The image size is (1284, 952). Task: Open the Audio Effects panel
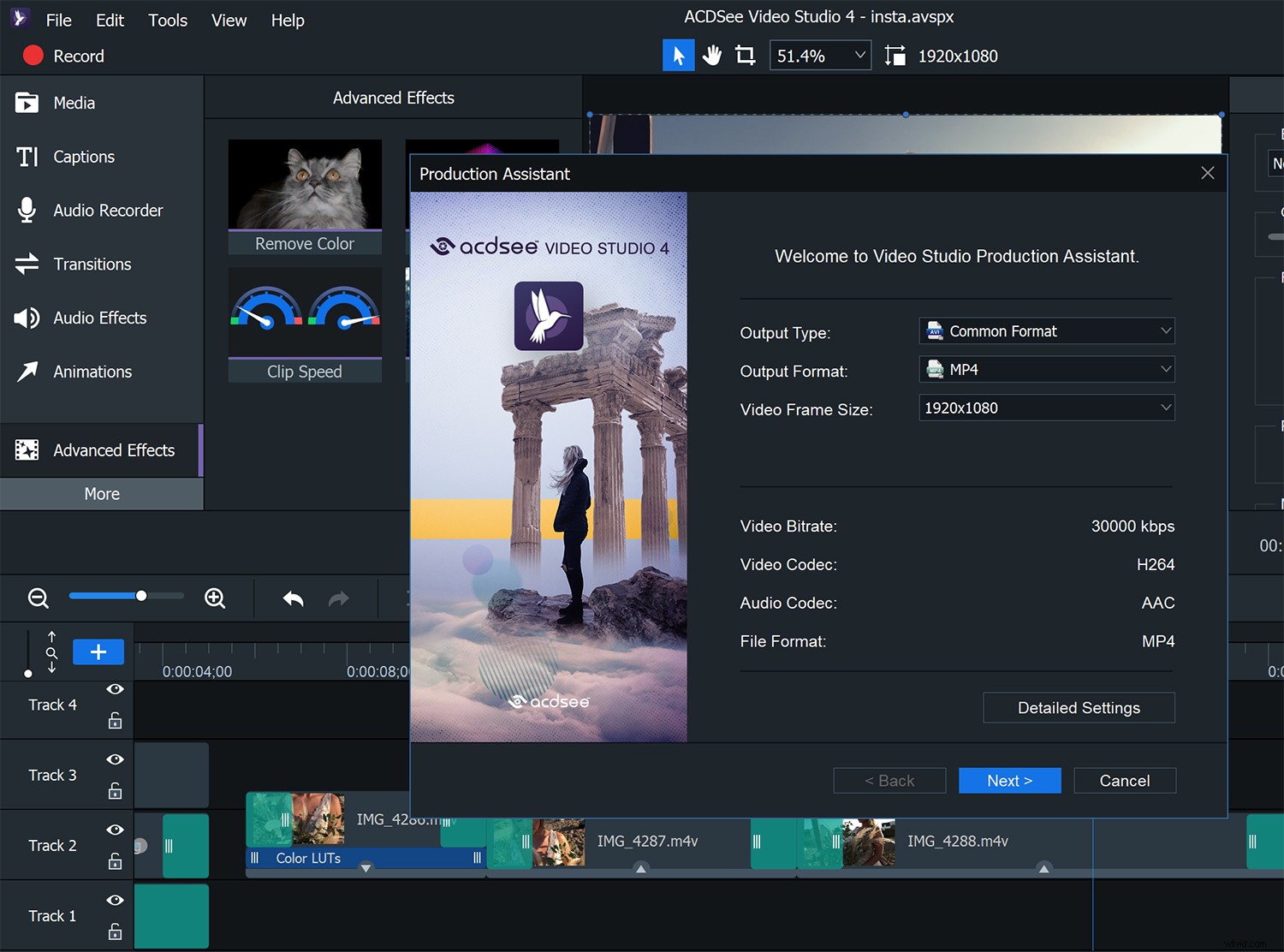(x=99, y=318)
